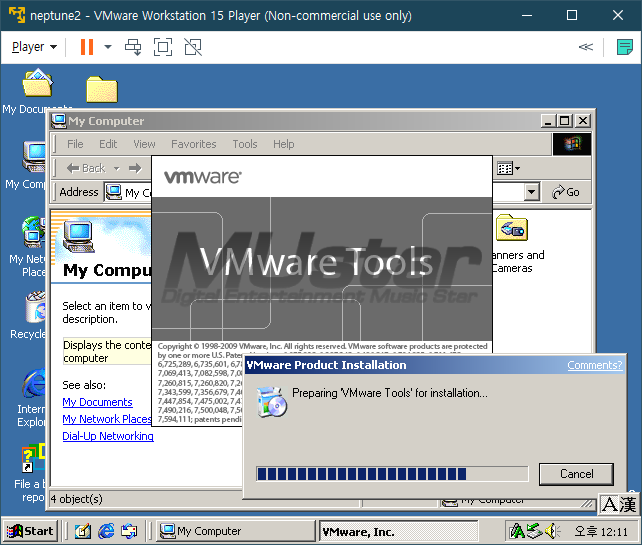
Task: Click the installation progress bar
Action: (x=392, y=474)
